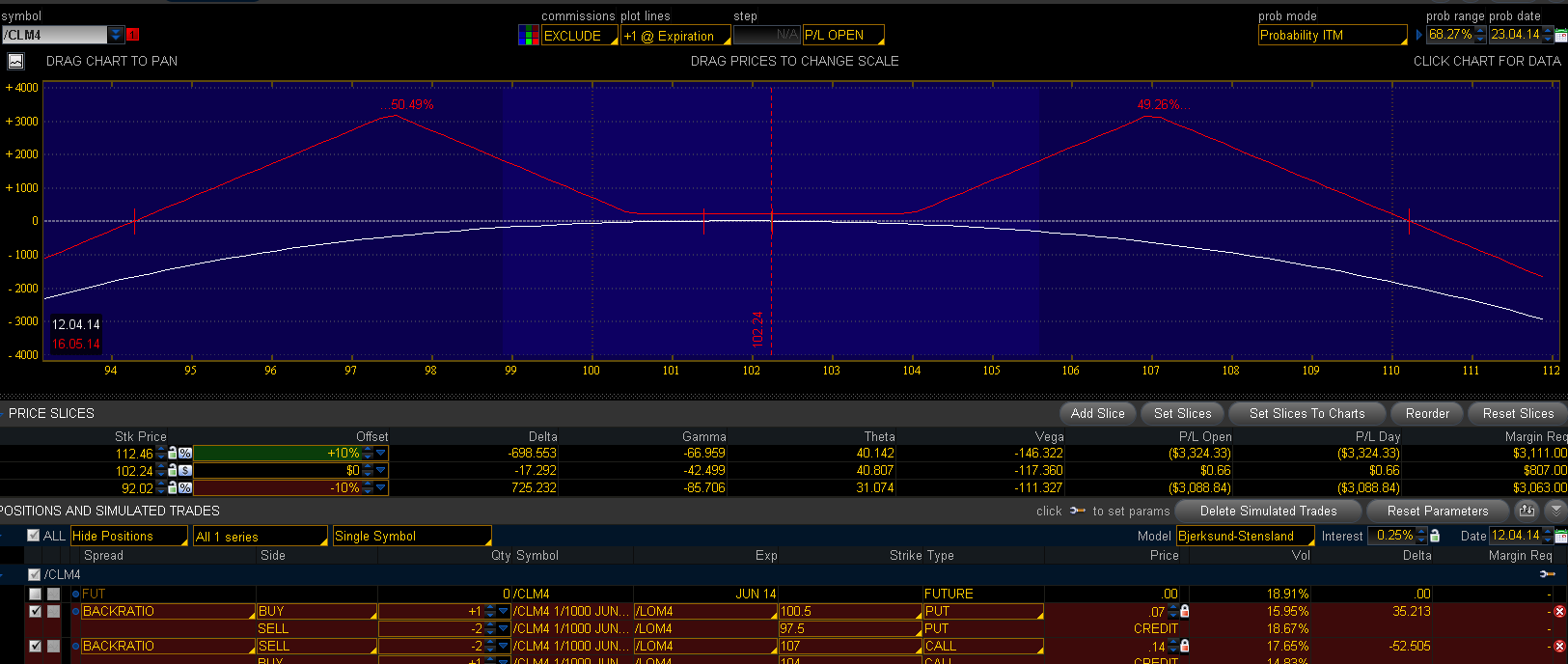1568x664 pixels.
Task: Open the Hide Positions selector
Action: tap(129, 536)
